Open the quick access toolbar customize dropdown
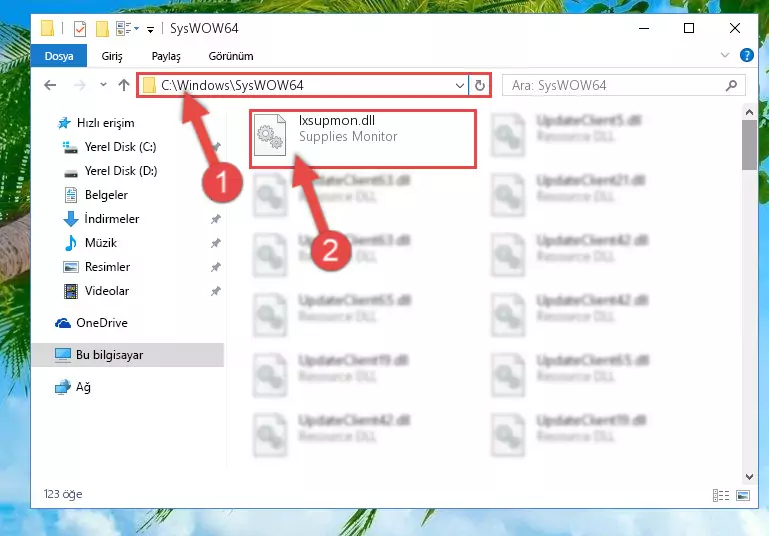This screenshot has height=536, width=769. 151,30
